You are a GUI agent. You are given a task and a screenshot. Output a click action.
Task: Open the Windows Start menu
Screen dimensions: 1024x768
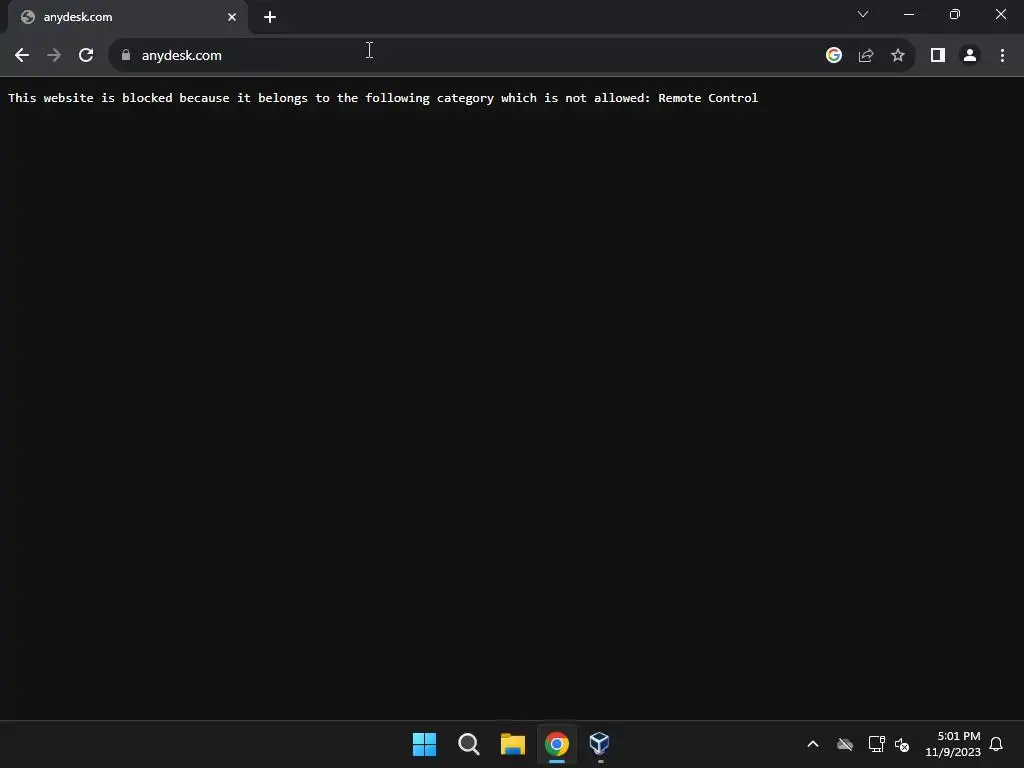point(424,744)
